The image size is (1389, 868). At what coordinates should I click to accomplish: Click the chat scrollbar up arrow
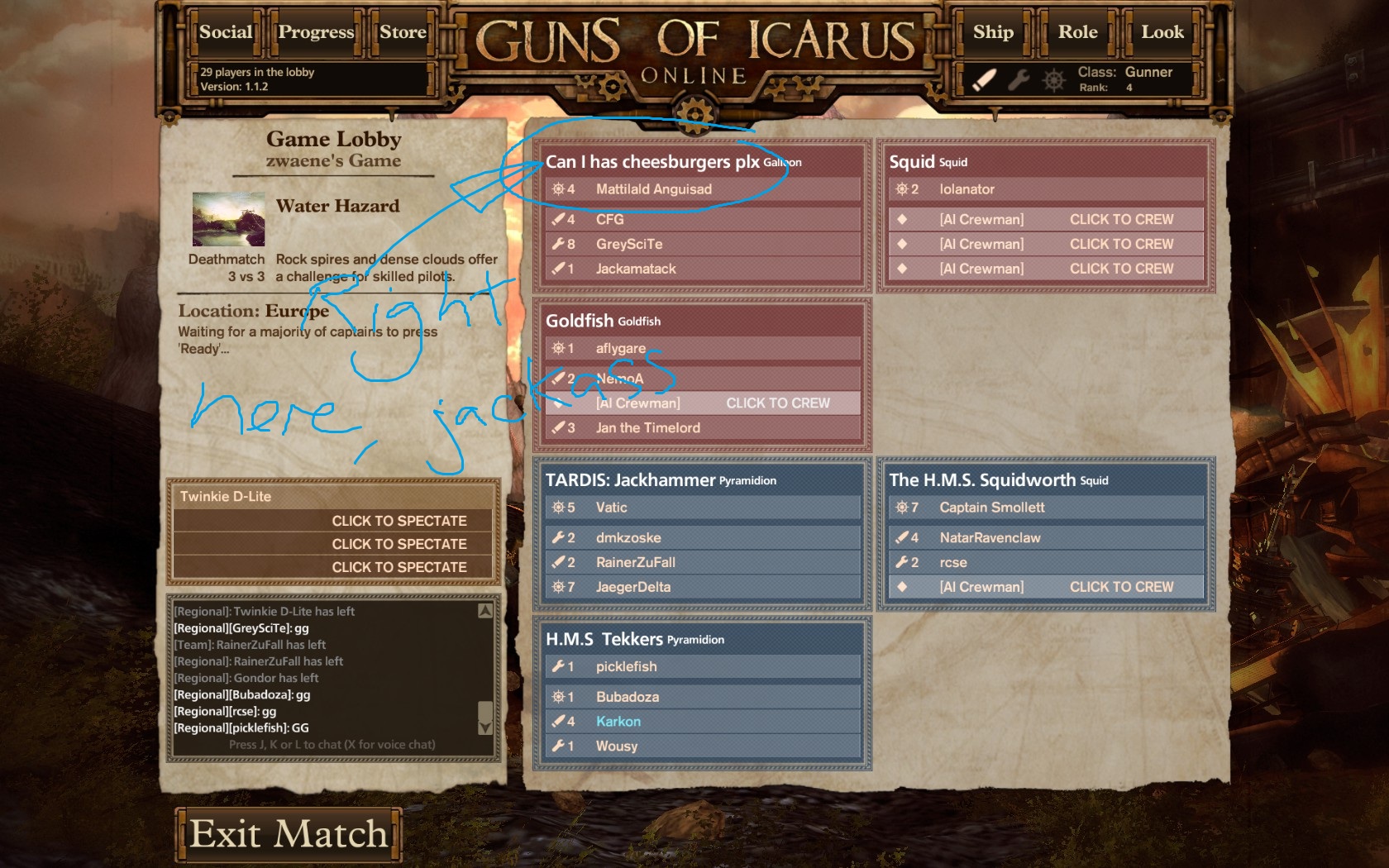pyautogui.click(x=485, y=611)
